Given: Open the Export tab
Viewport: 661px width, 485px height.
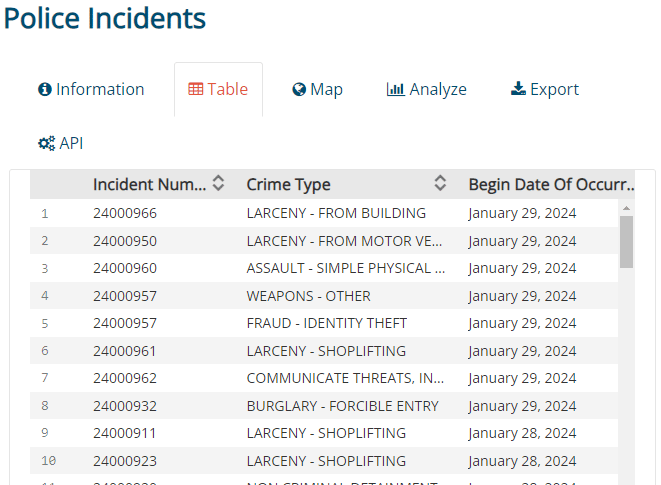Looking at the screenshot, I should click(x=545, y=90).
